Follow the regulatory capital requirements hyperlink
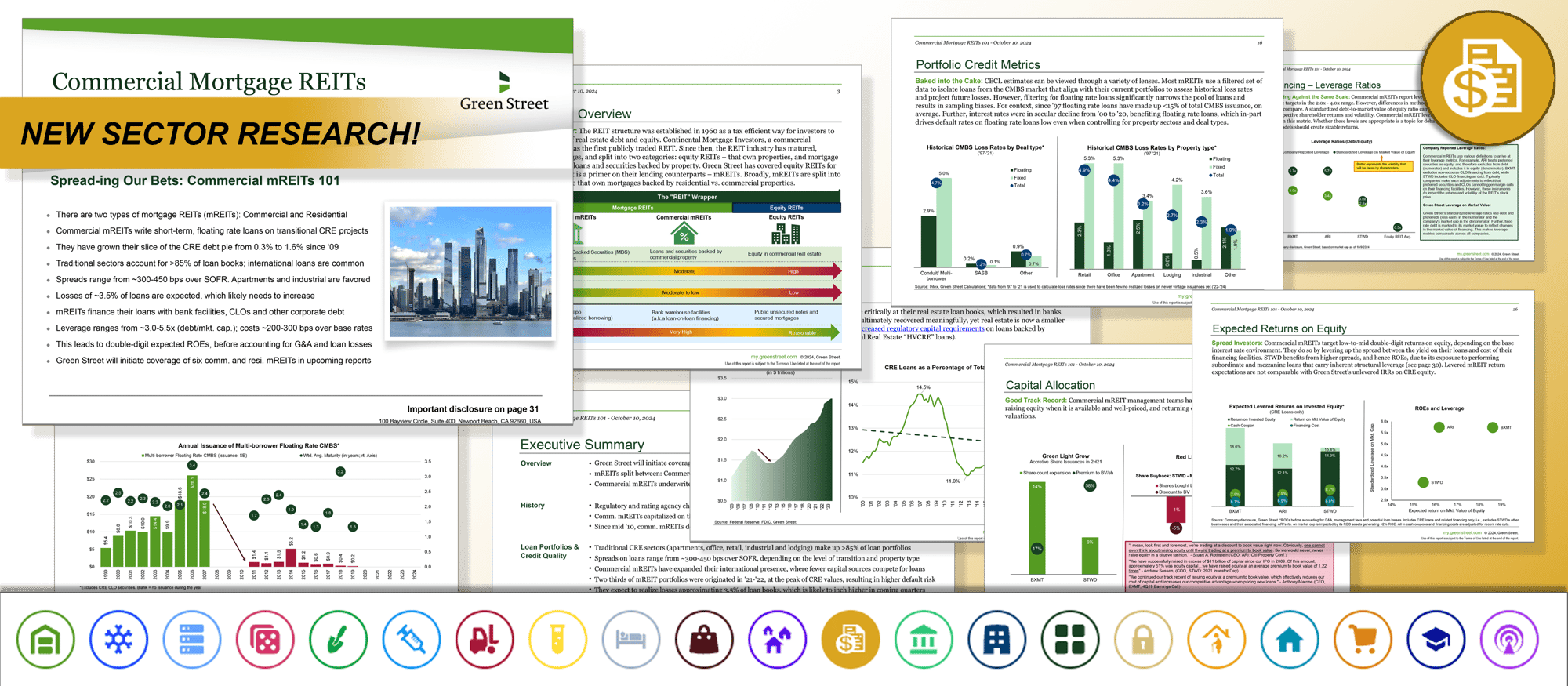 pyautogui.click(x=923, y=328)
